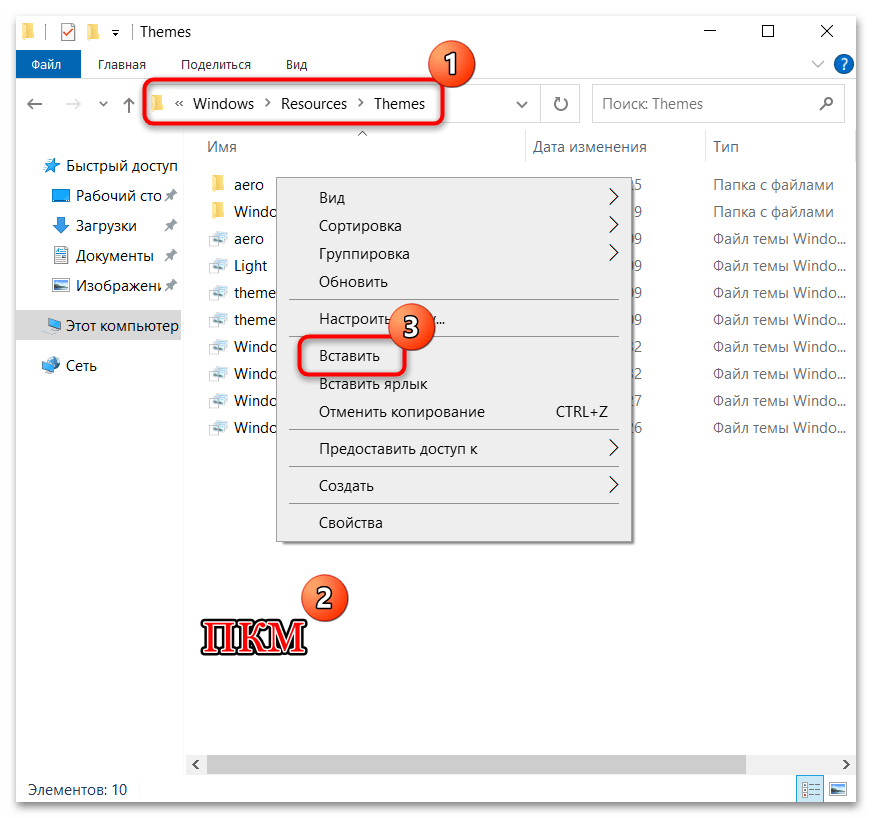Image resolution: width=872 pixels, height=818 pixels.
Task: Choose Отменить копирование
Action: (454, 412)
